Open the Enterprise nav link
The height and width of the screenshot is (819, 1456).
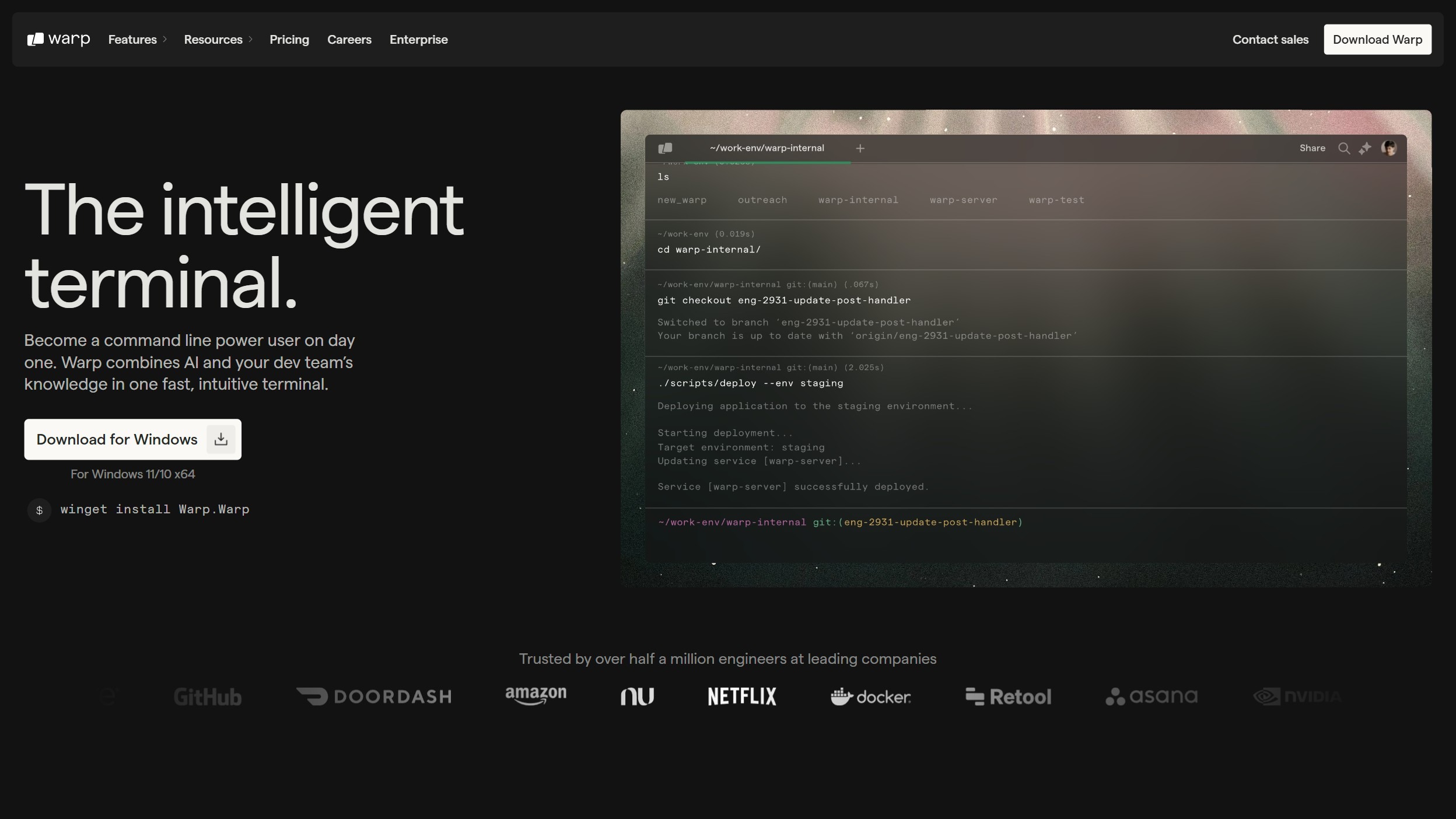(x=418, y=39)
